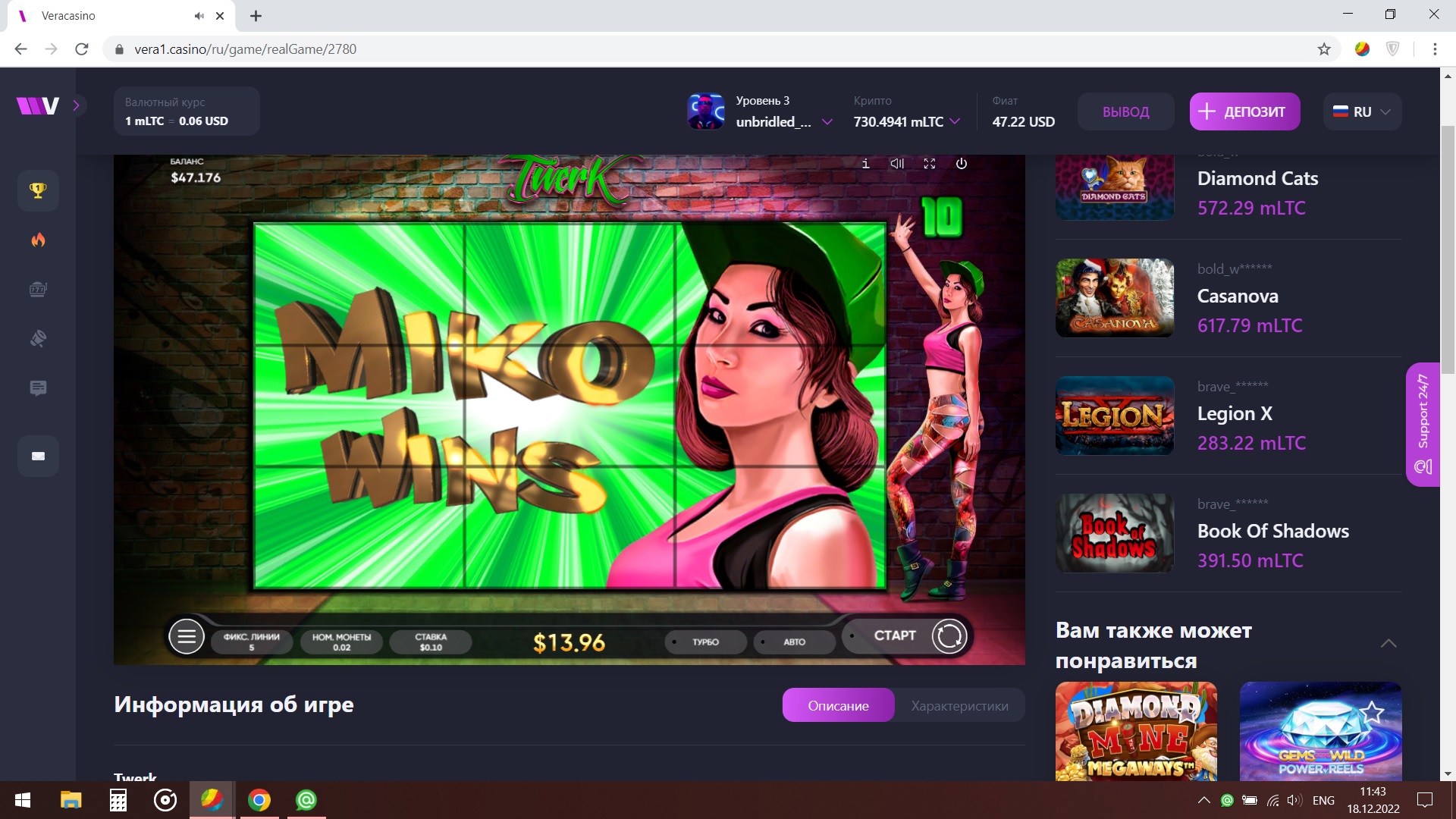Open the chat bubble sidebar icon
The height and width of the screenshot is (819, 1456).
click(38, 388)
